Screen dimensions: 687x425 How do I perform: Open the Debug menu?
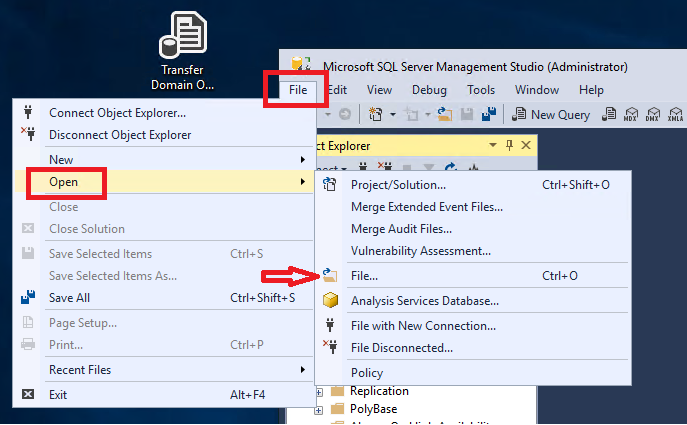429,90
